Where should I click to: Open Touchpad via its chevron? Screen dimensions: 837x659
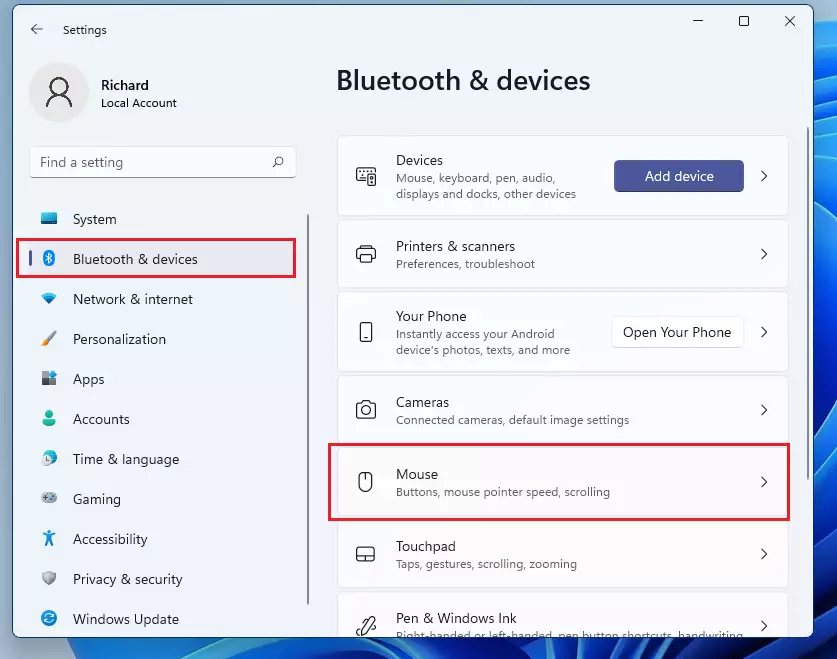coord(764,554)
